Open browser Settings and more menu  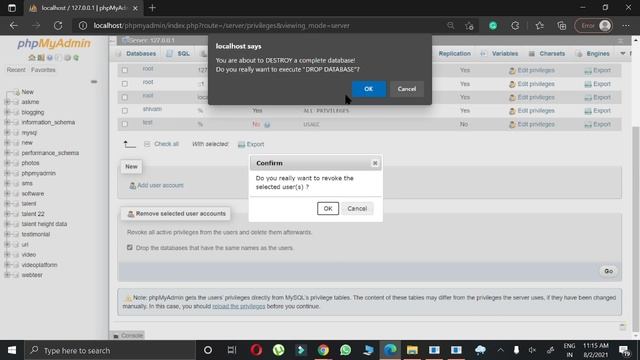625,25
